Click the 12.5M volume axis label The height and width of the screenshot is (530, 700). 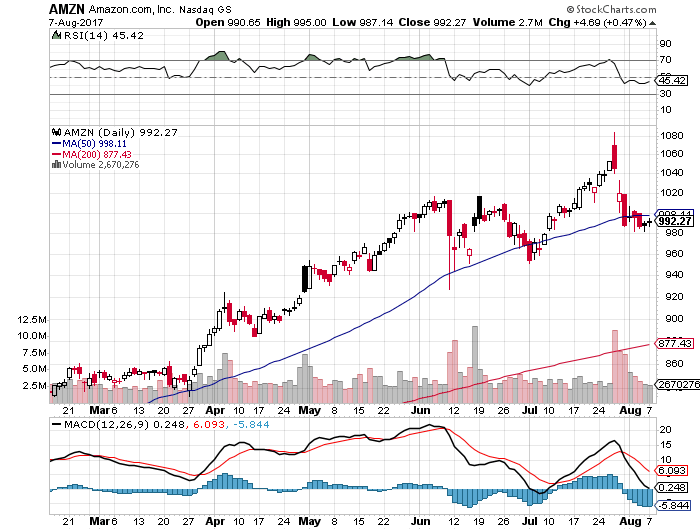click(x=32, y=319)
